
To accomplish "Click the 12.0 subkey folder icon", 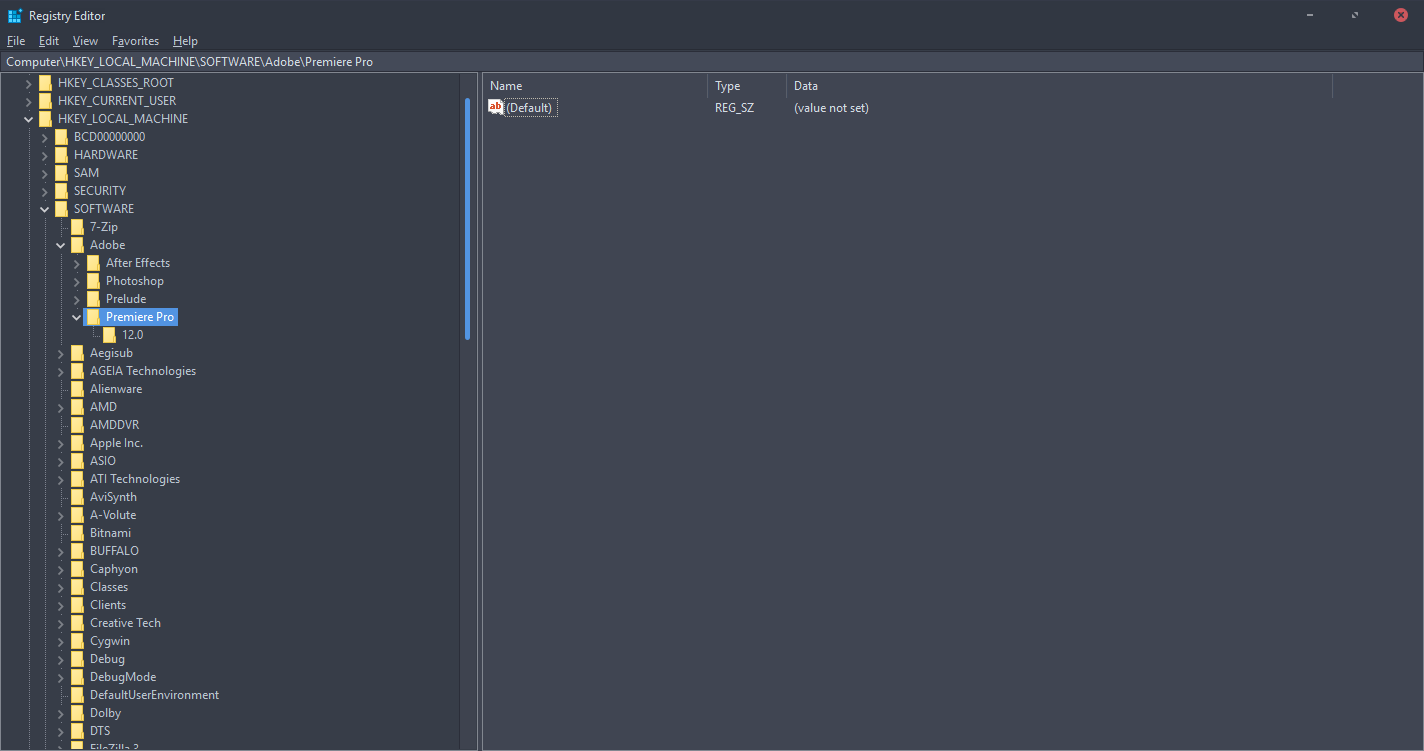I will 109,335.
